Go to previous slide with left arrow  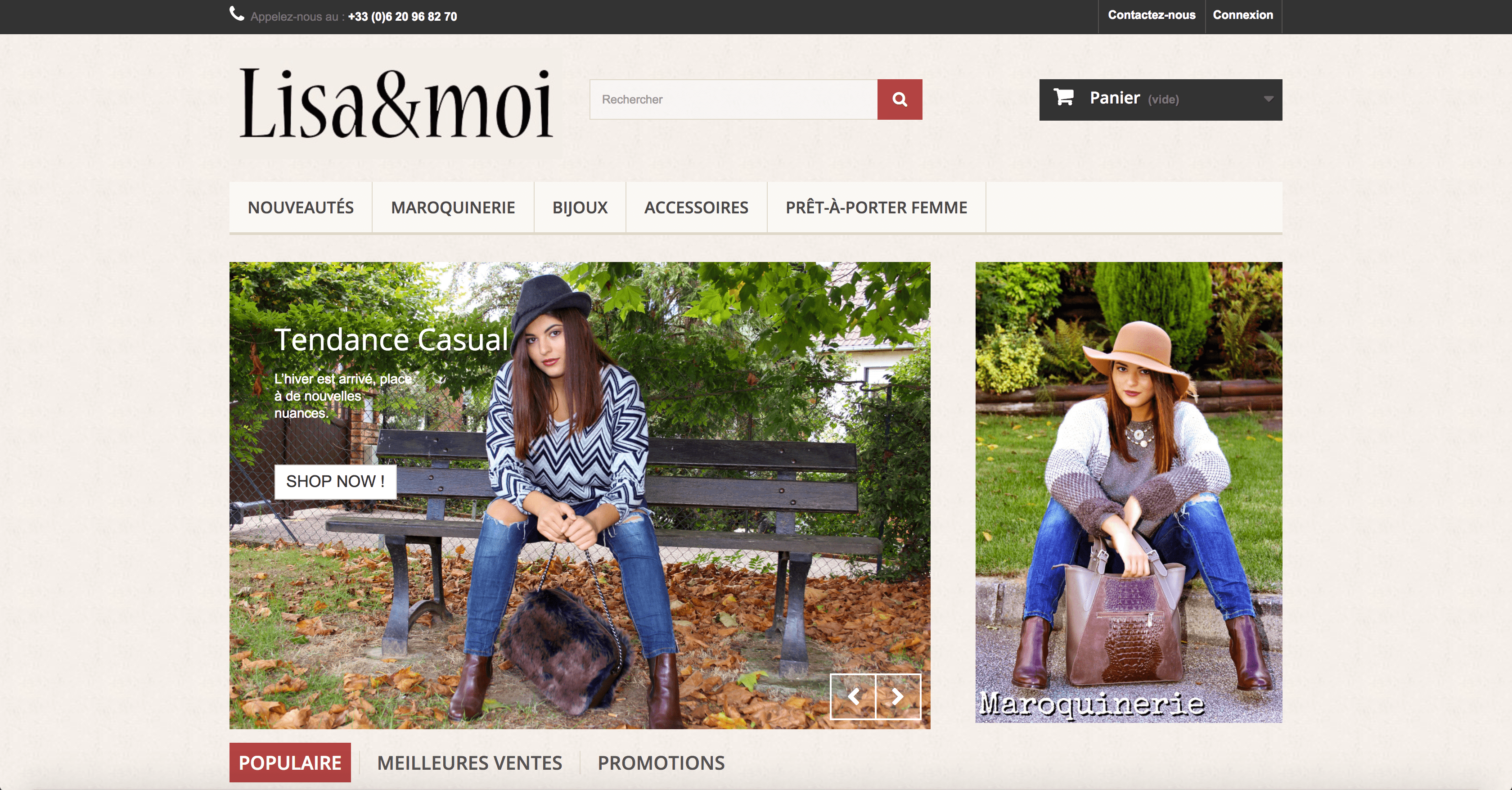(853, 697)
